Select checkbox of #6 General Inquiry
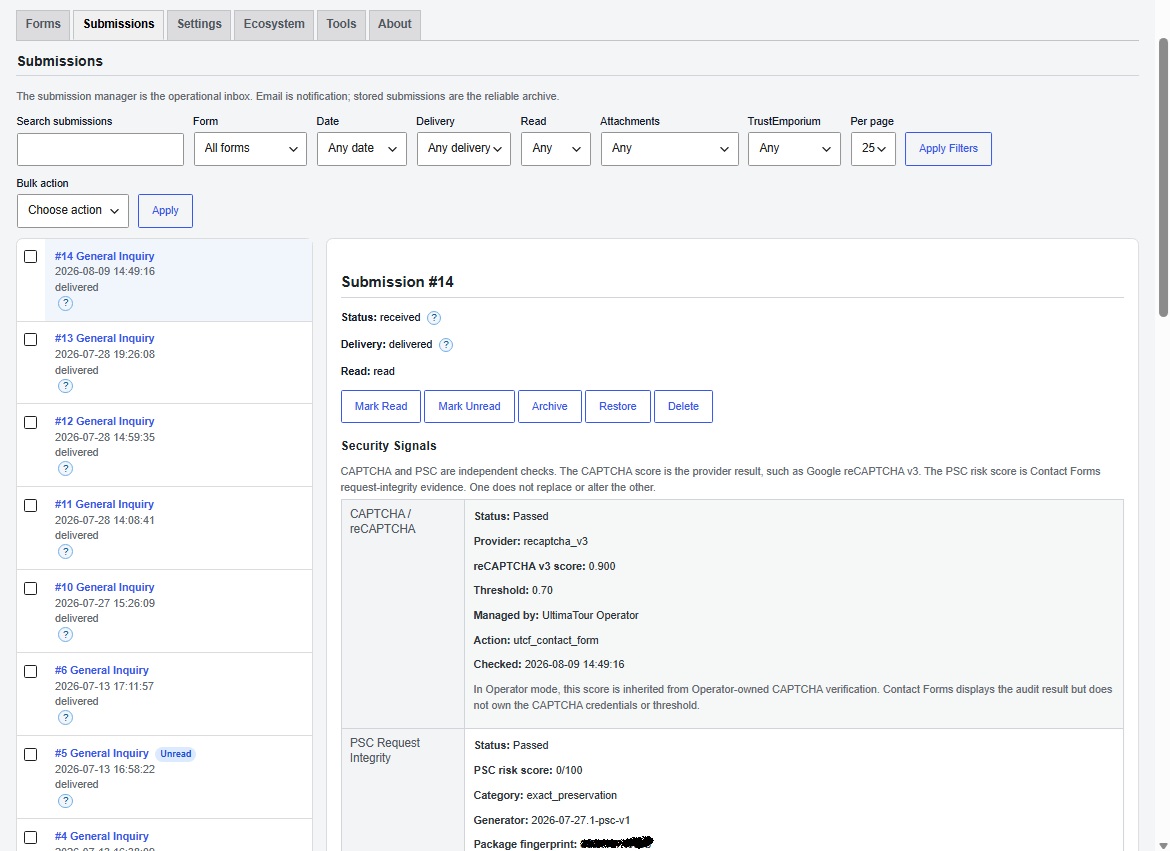The height and width of the screenshot is (851, 1170). click(31, 671)
